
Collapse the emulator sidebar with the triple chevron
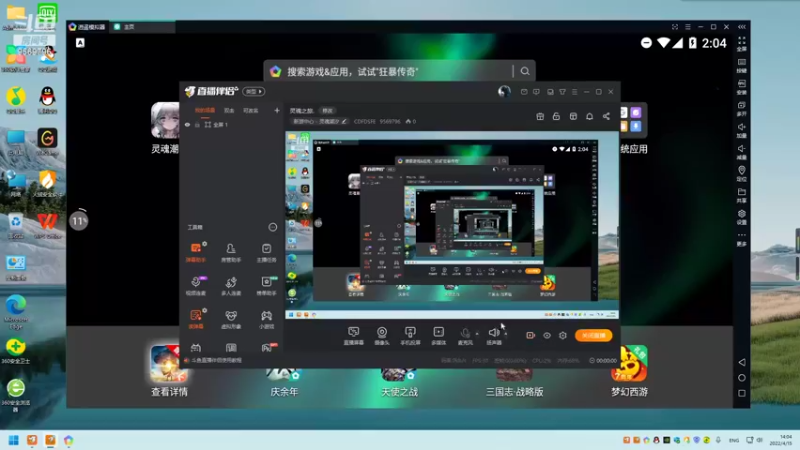(x=741, y=27)
